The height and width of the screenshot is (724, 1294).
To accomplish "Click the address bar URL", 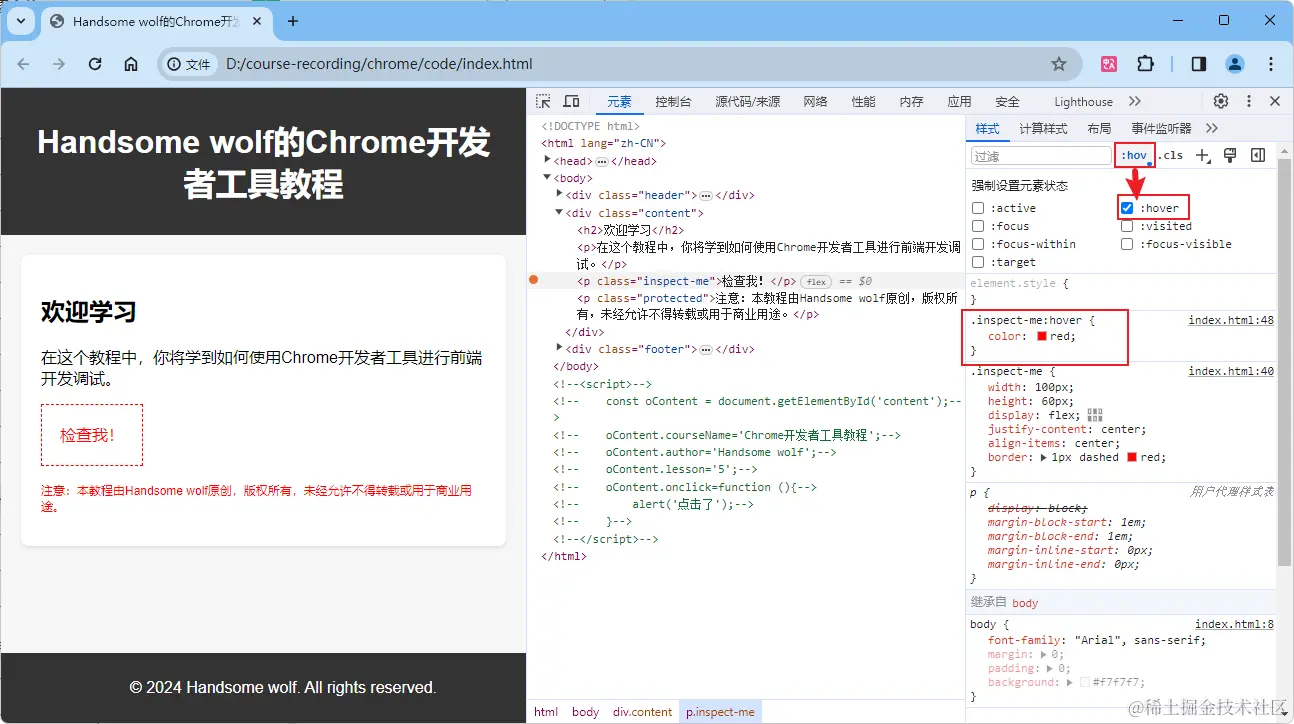I will (x=379, y=64).
